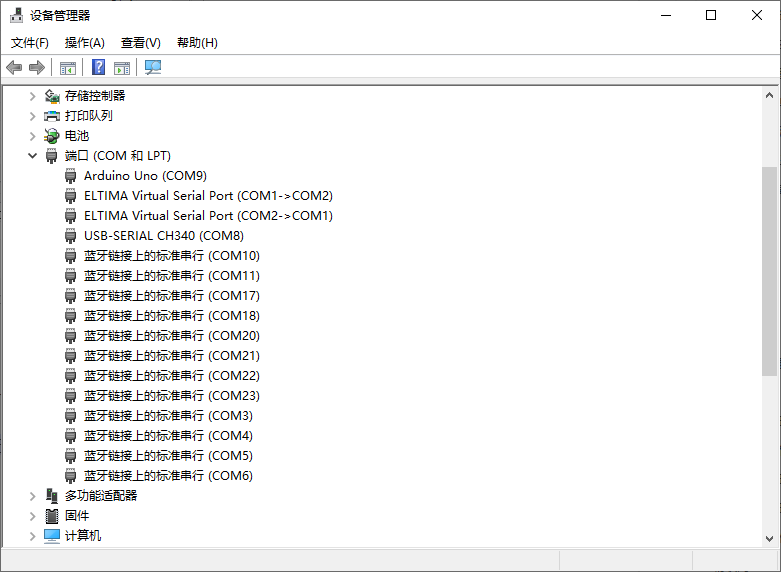The height and width of the screenshot is (572, 781).
Task: Select the 打印队列 category label
Action: point(89,116)
